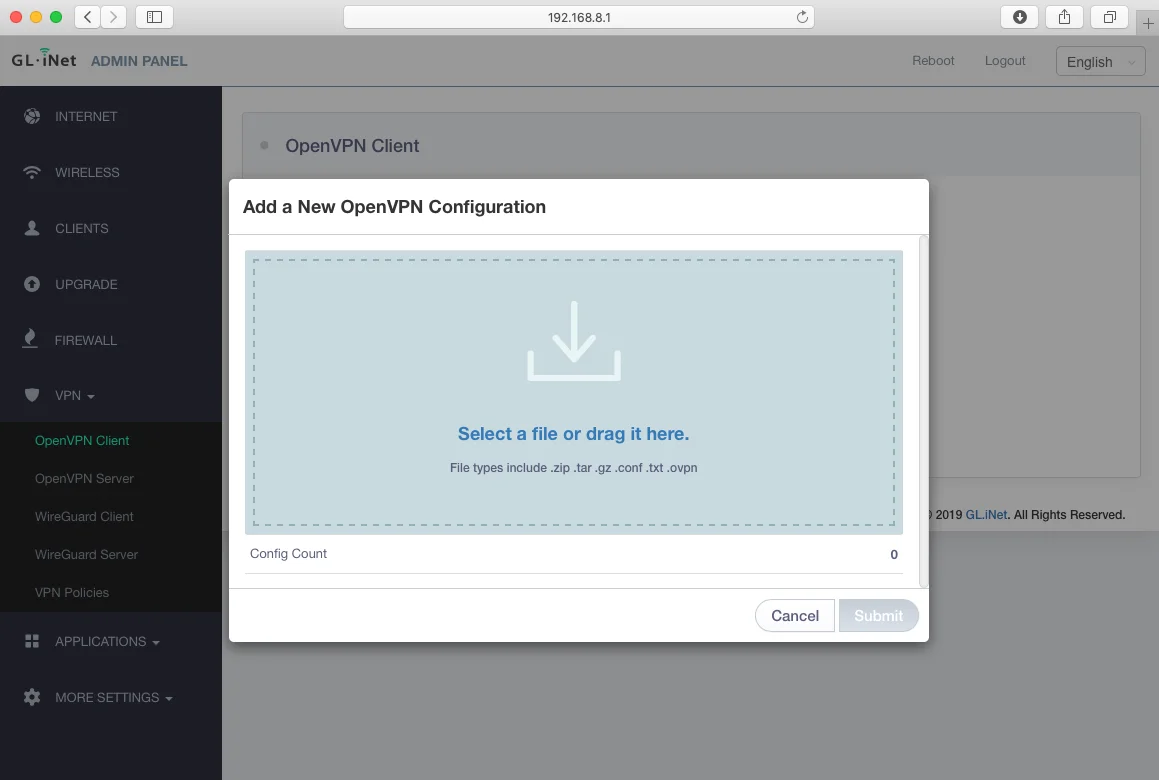1159x780 pixels.
Task: Expand the Applications menu
Action: [x=107, y=641]
